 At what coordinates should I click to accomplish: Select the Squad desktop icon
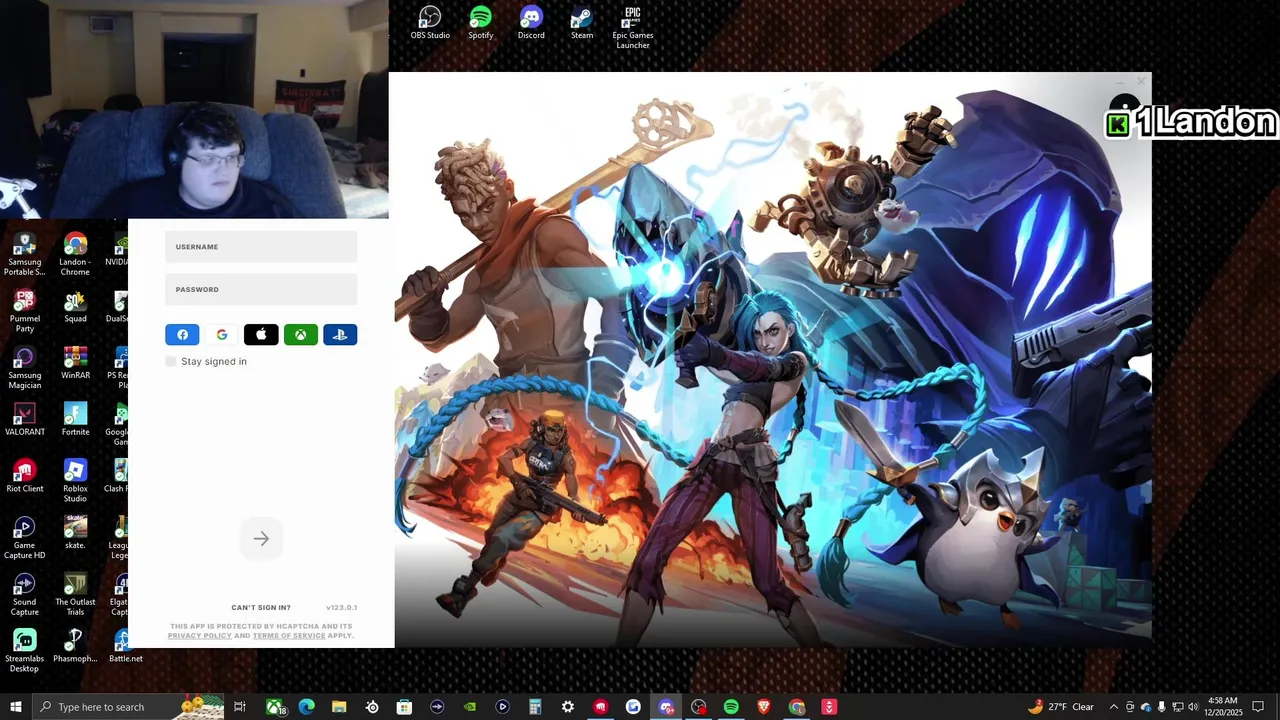click(x=75, y=307)
